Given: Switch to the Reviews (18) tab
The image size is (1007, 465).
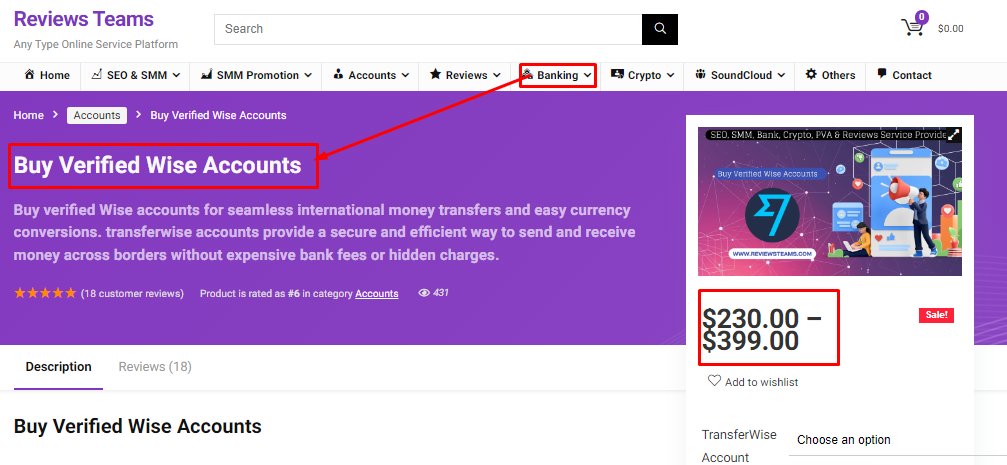Looking at the screenshot, I should (x=155, y=367).
